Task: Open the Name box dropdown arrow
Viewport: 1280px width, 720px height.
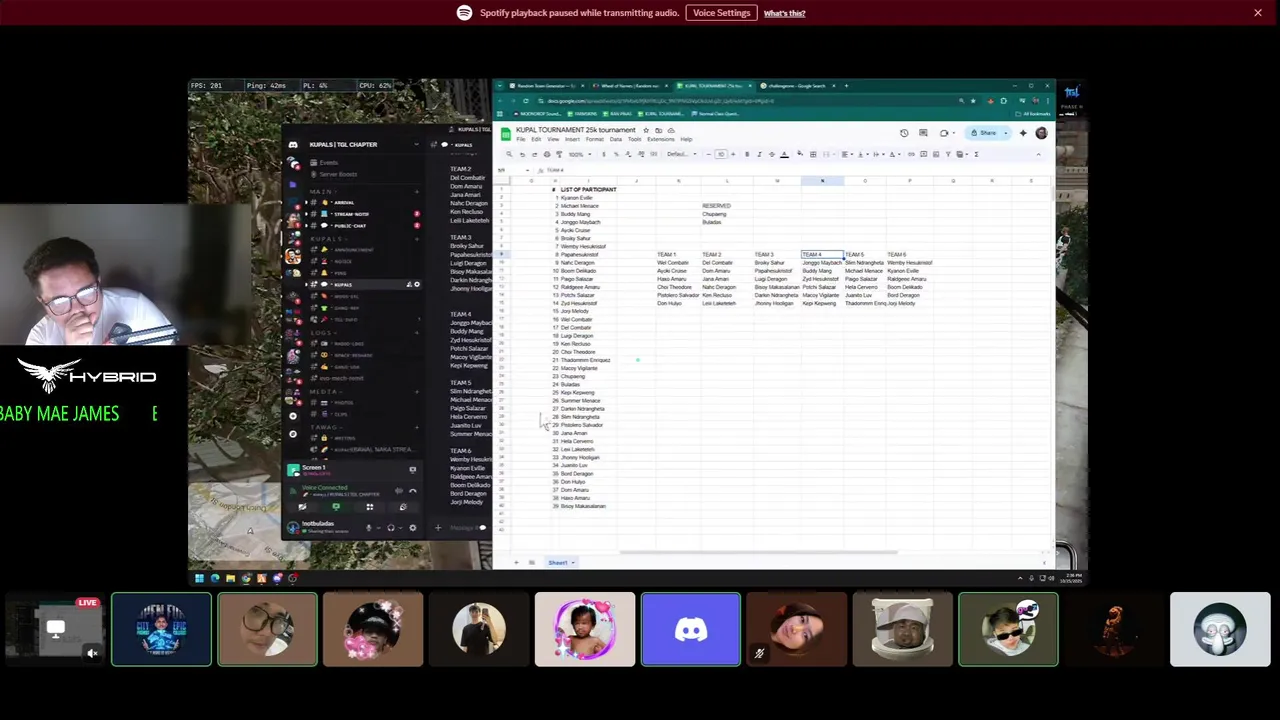Action: [527, 170]
